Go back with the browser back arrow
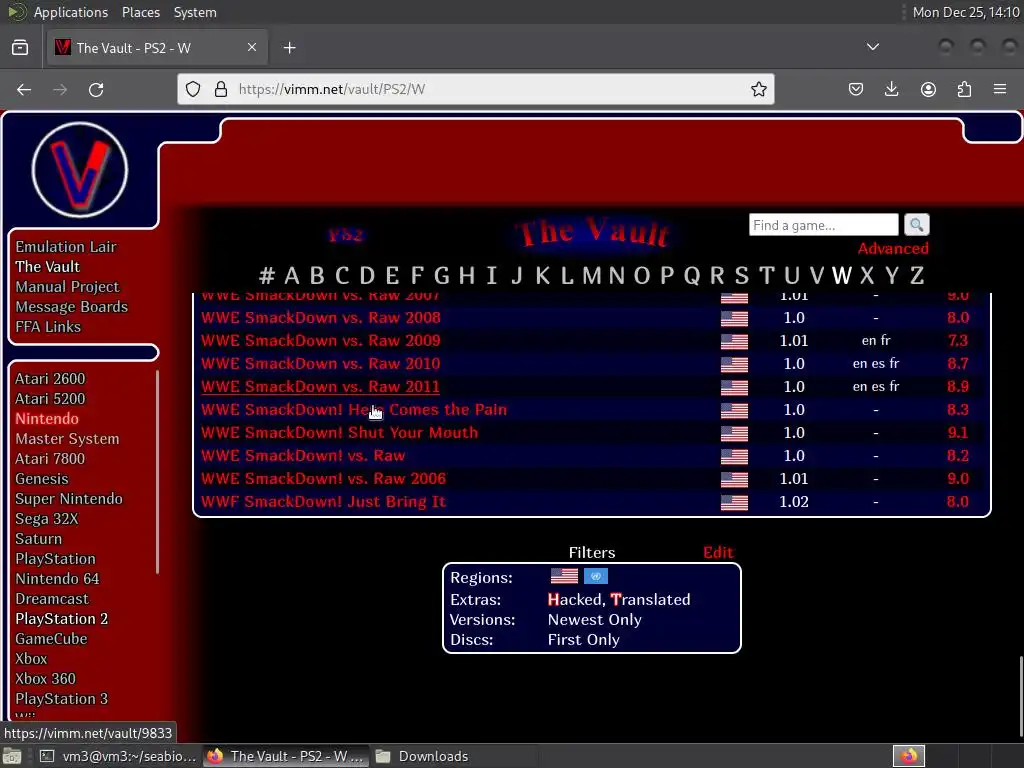1024x768 pixels. 24,89
